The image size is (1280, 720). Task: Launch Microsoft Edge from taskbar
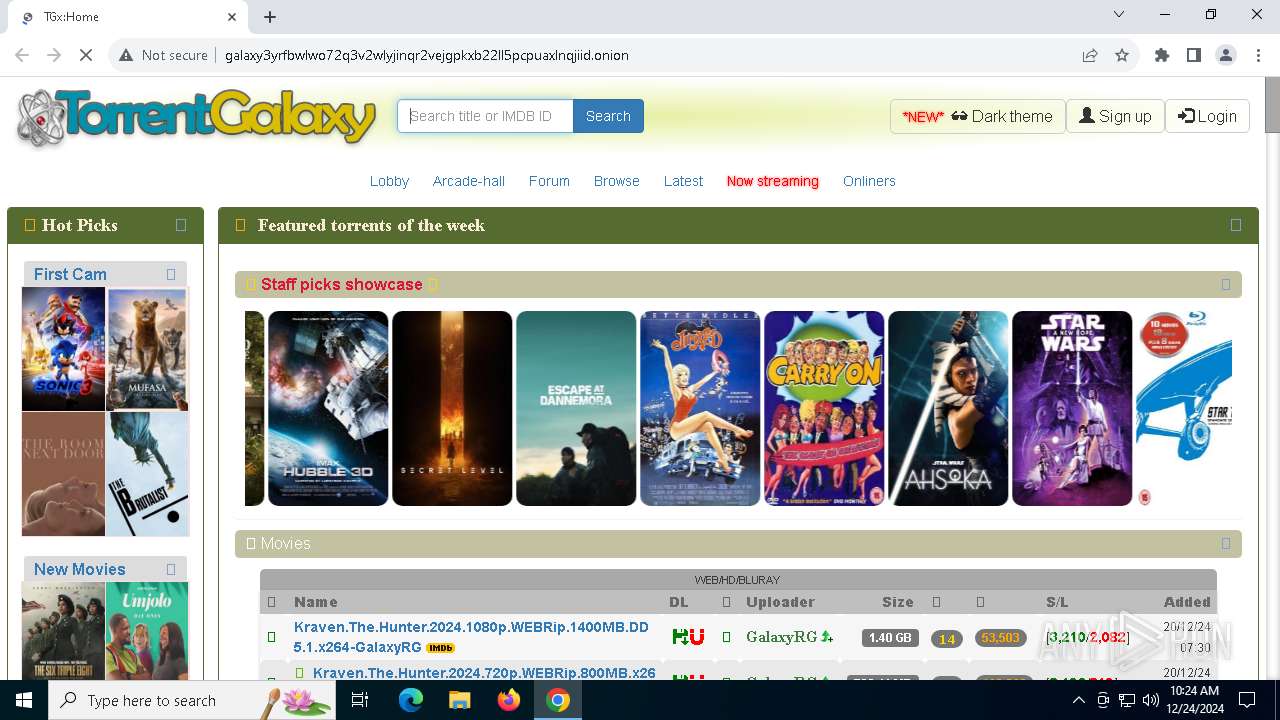[411, 700]
